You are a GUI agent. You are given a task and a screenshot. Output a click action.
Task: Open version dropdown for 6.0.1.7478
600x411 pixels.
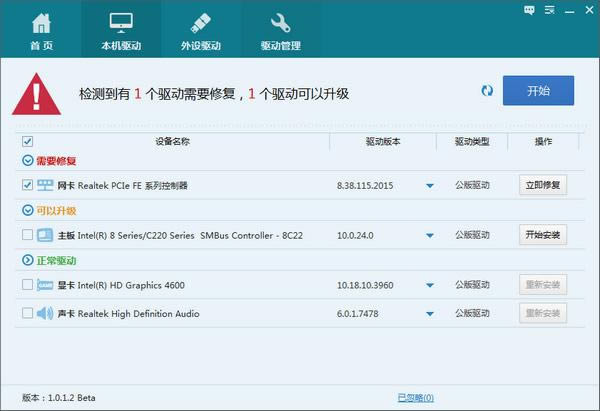tap(430, 314)
